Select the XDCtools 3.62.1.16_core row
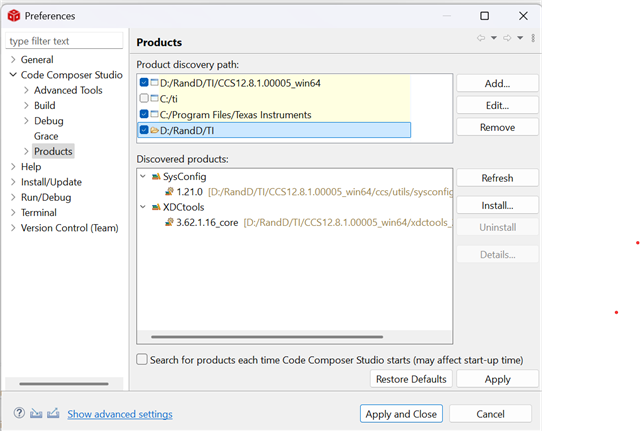The width and height of the screenshot is (640, 431). [x=309, y=222]
